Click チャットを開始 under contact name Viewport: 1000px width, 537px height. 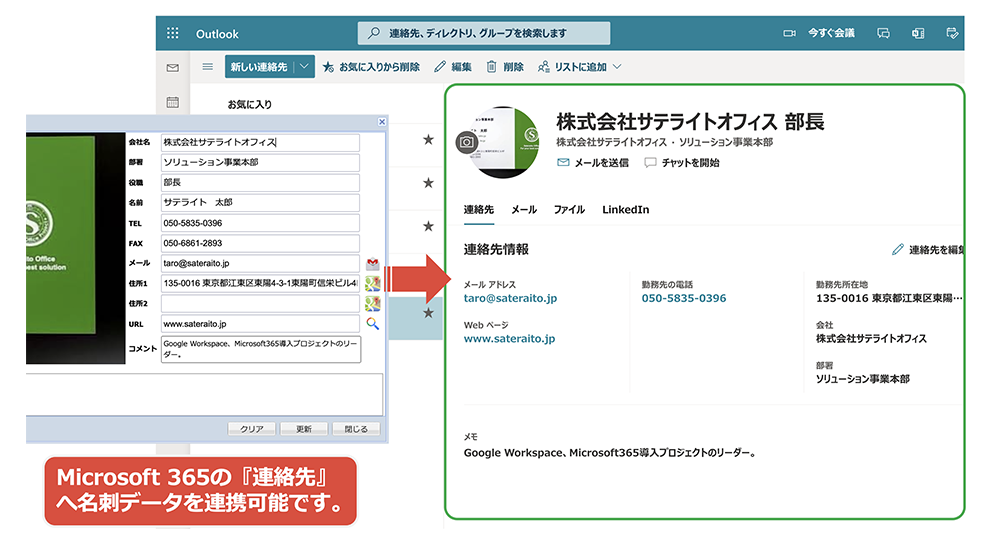[x=682, y=163]
